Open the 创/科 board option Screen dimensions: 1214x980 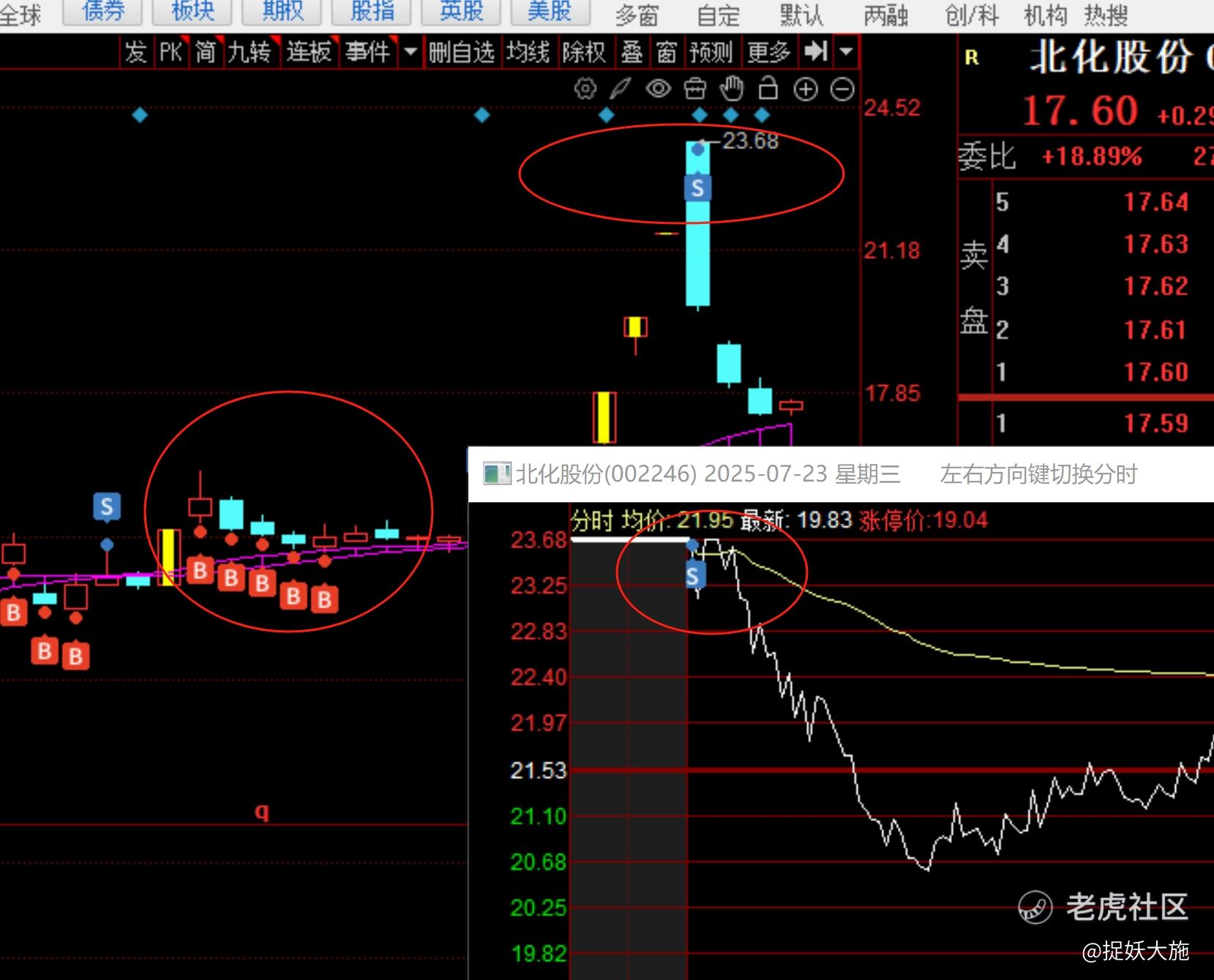972,15
